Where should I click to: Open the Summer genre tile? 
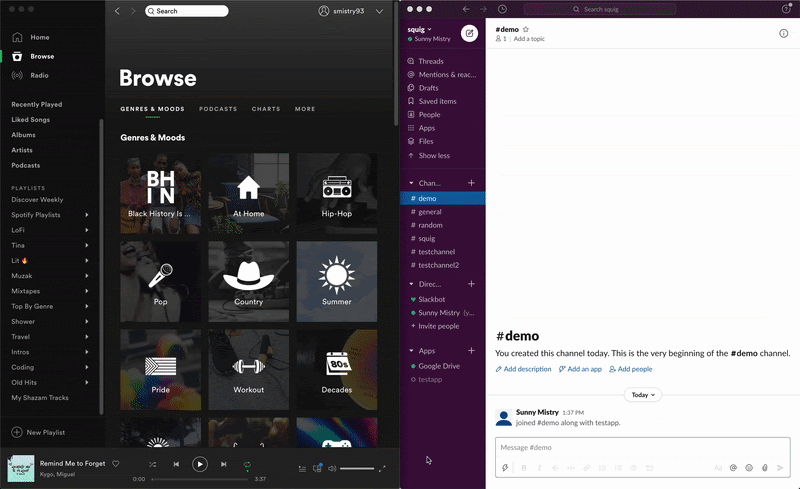pos(337,282)
